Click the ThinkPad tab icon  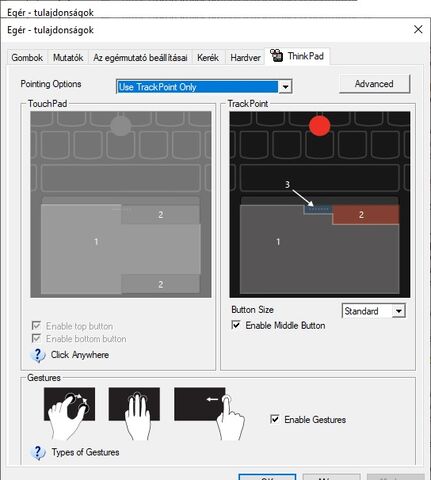pos(276,55)
